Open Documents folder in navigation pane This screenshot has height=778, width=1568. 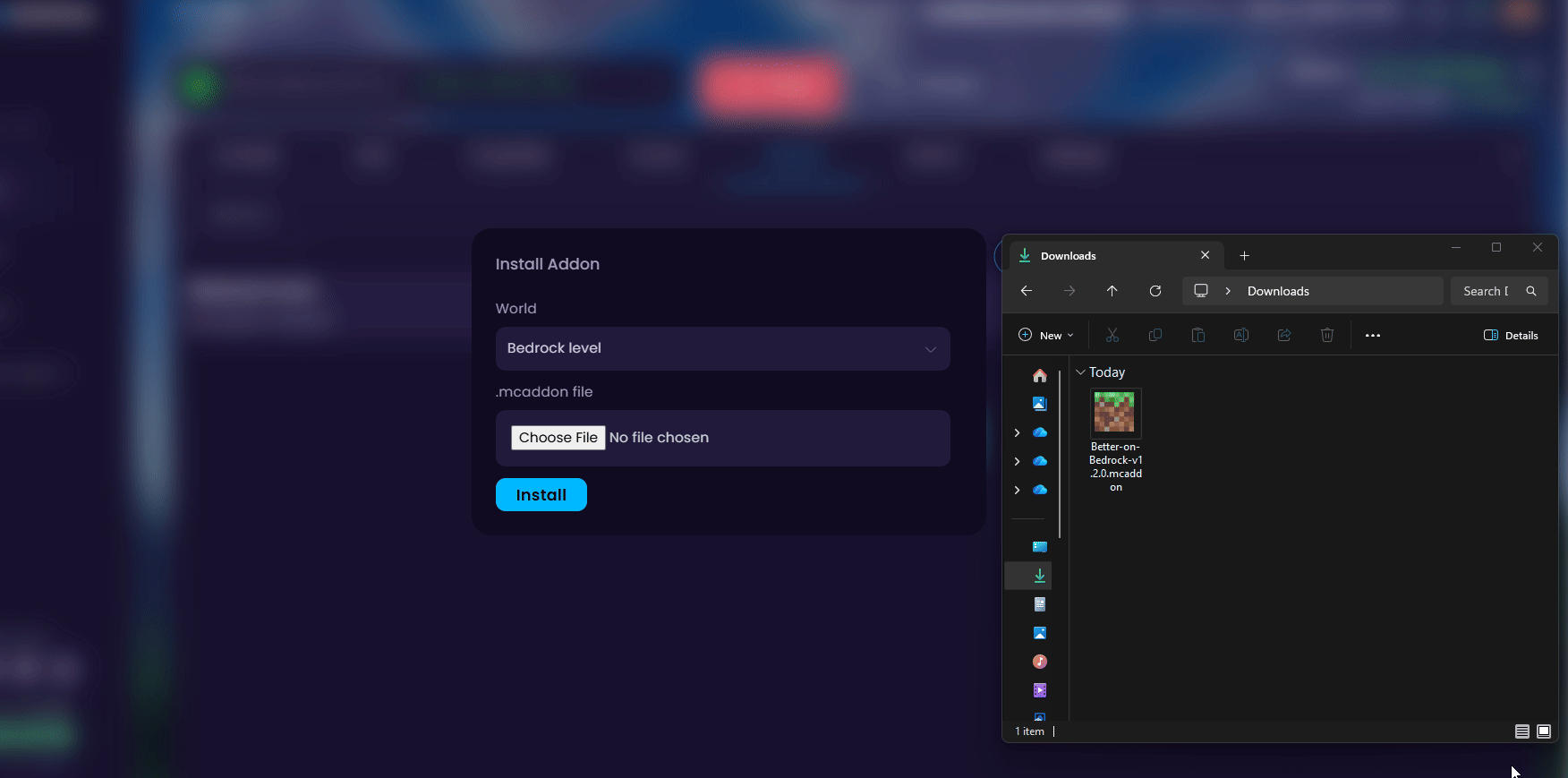[x=1039, y=604]
